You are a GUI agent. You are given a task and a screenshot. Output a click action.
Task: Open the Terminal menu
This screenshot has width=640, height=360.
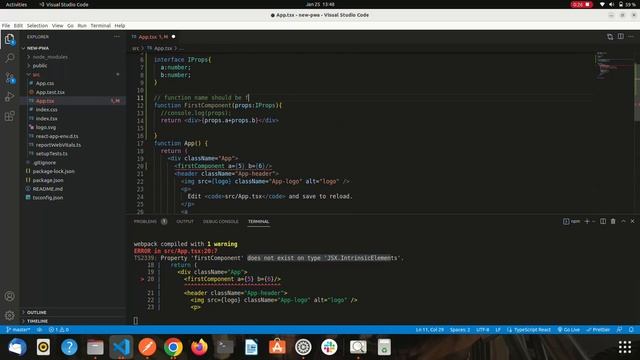(100, 25)
